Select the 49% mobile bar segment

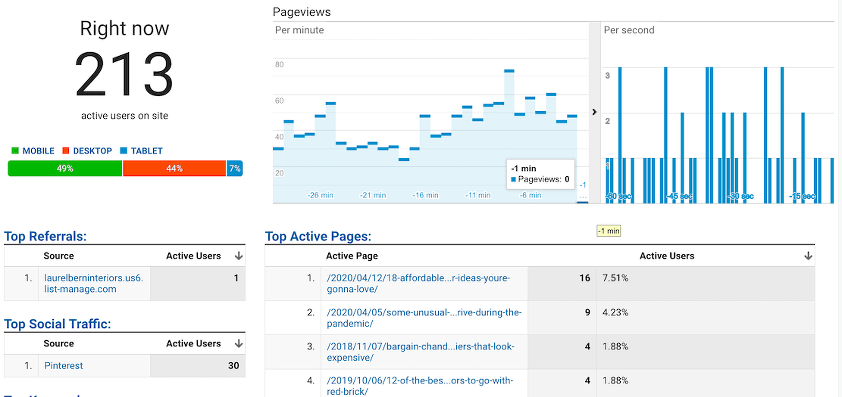[65, 168]
